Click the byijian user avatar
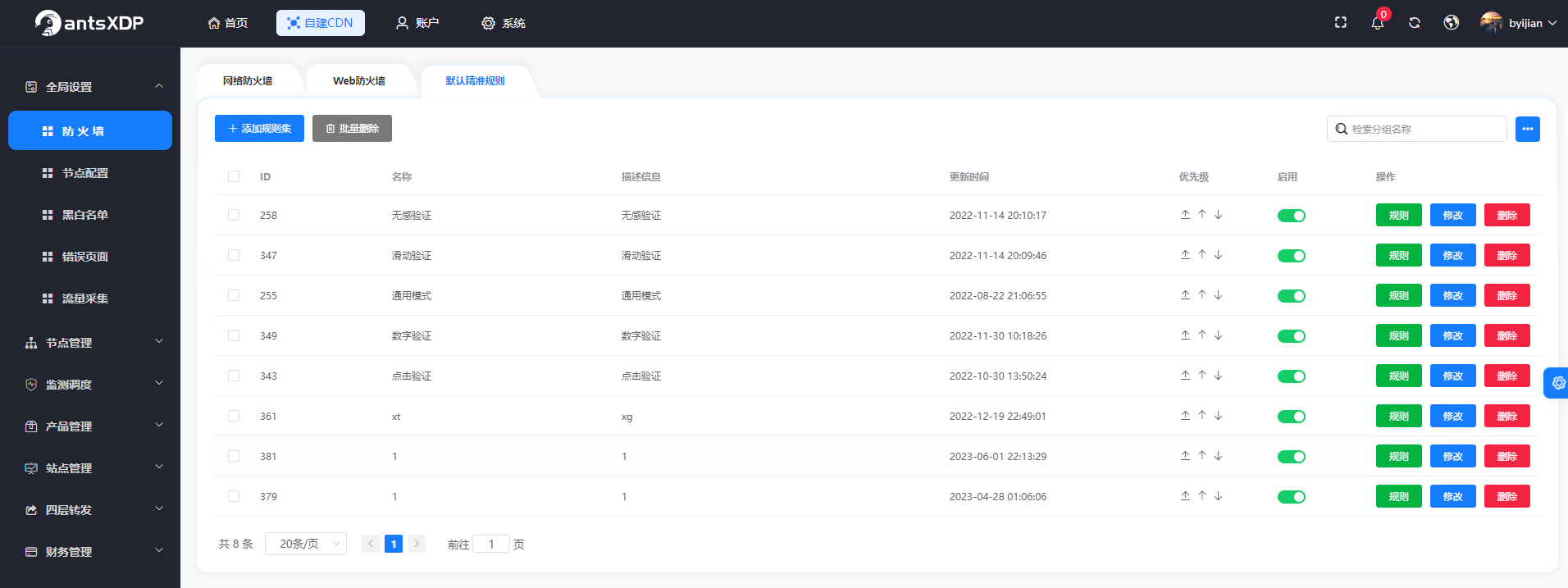Viewport: 1568px width, 588px height. pos(1492,23)
